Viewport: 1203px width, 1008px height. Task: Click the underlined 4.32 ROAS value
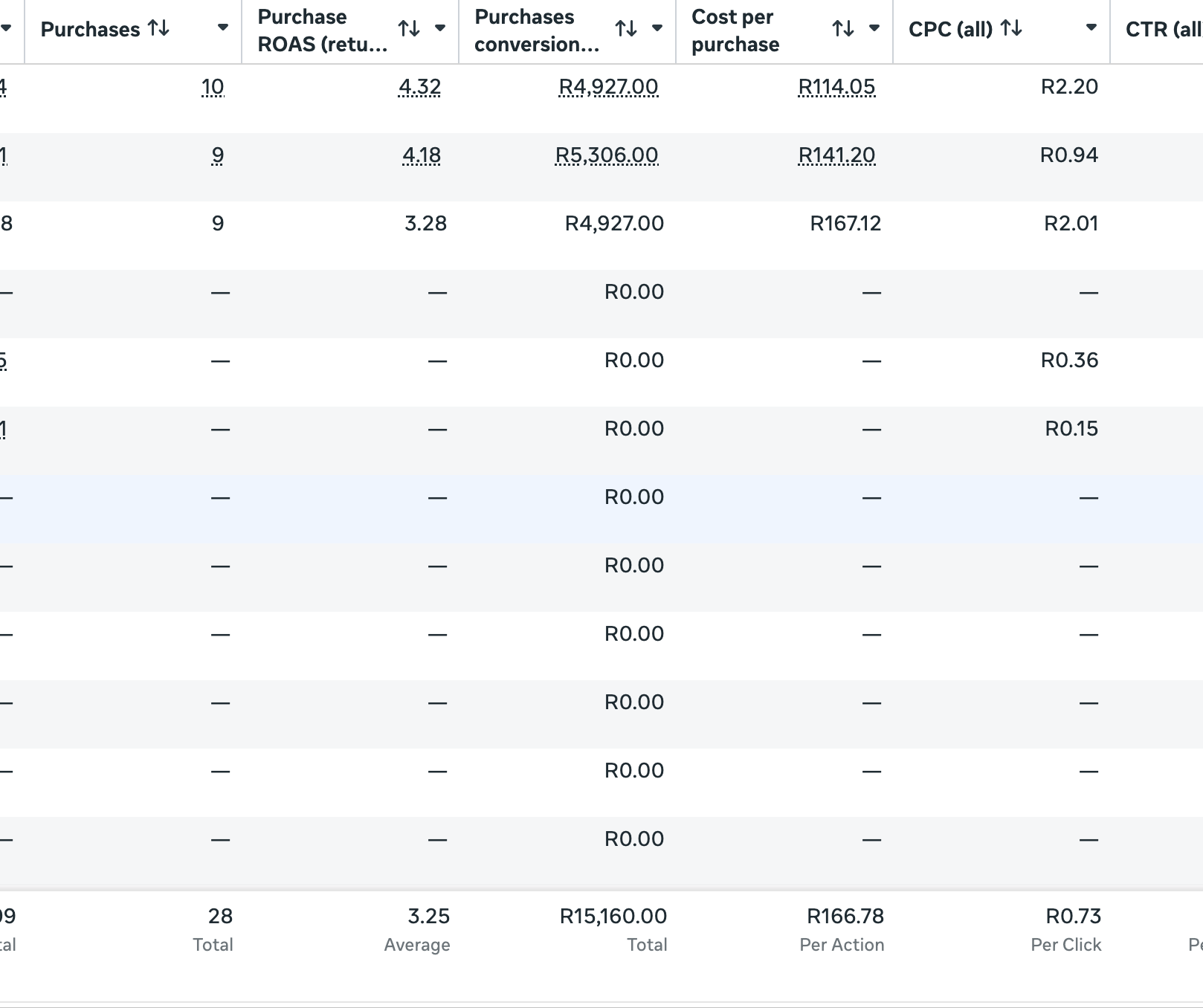coord(419,87)
